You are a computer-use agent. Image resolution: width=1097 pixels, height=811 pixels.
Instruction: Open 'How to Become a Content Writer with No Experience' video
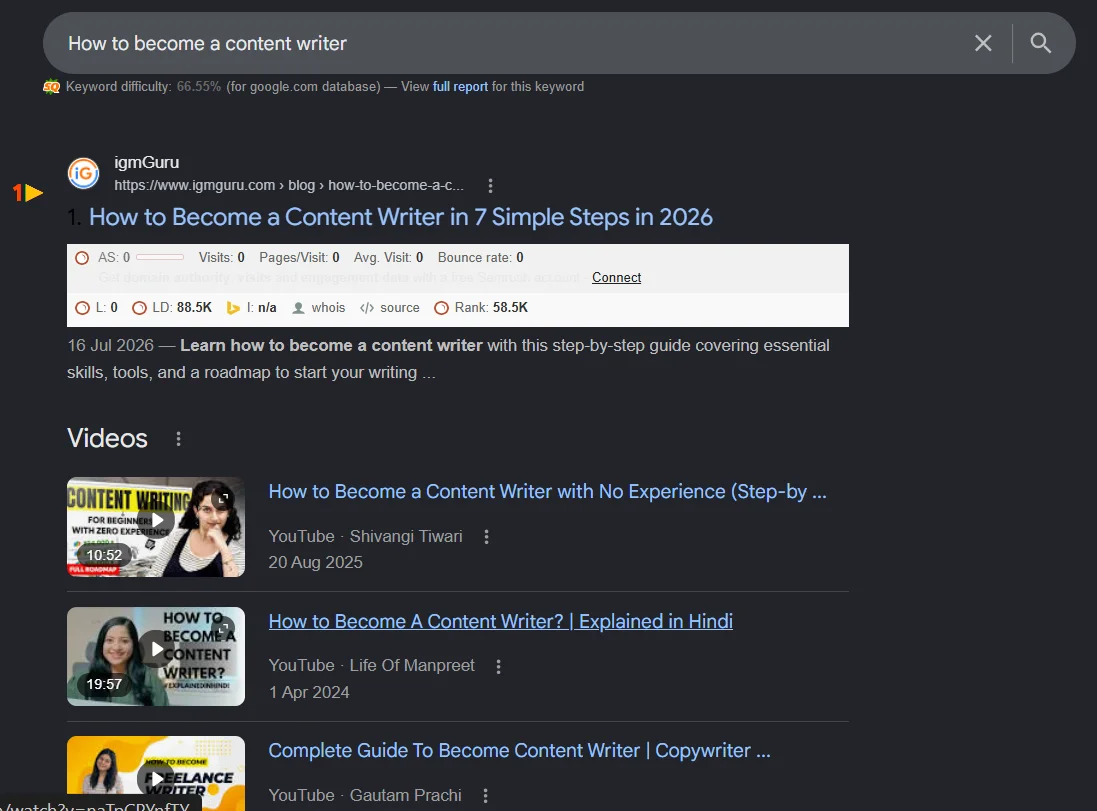pos(547,492)
